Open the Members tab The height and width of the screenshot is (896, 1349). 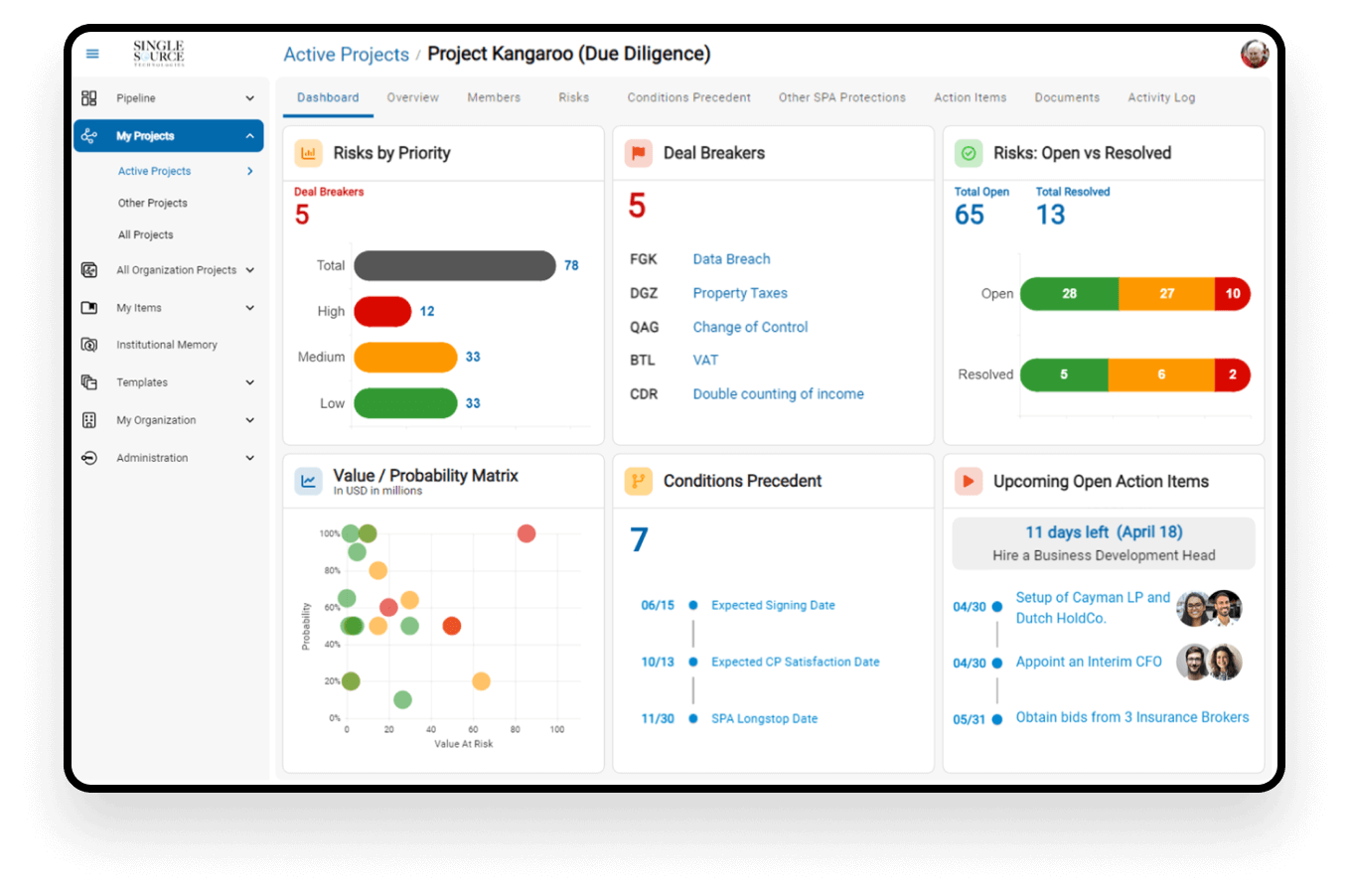click(494, 97)
